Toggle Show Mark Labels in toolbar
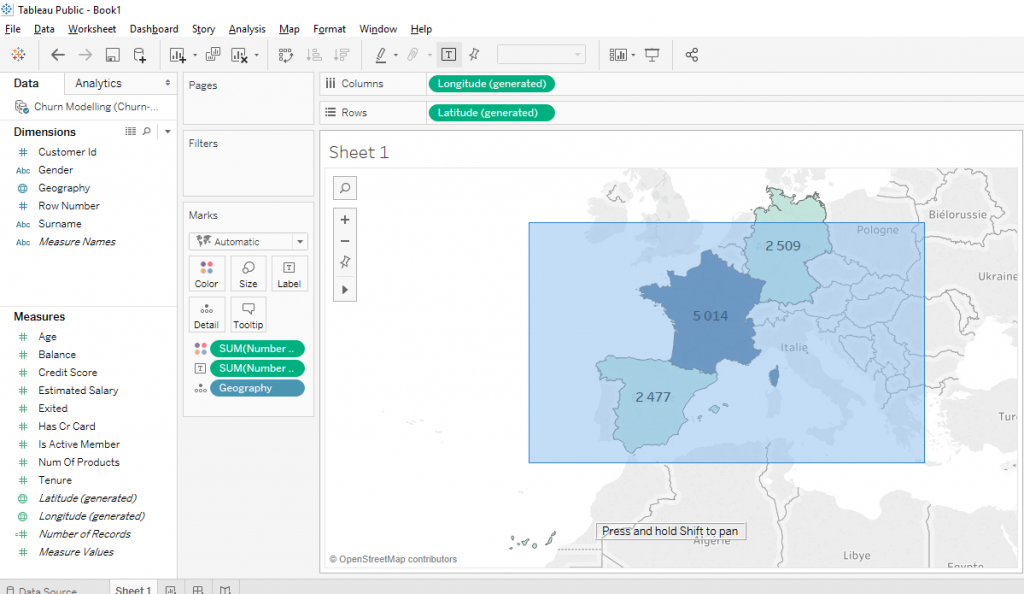 click(449, 55)
